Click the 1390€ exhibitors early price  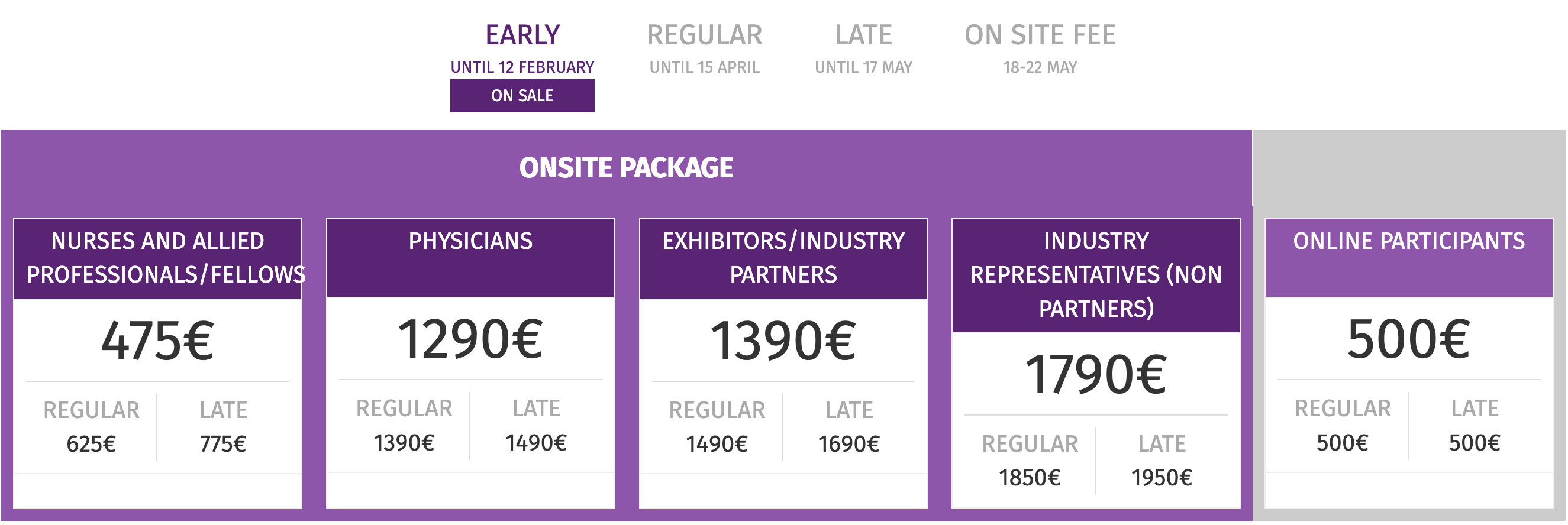pyautogui.click(x=783, y=341)
